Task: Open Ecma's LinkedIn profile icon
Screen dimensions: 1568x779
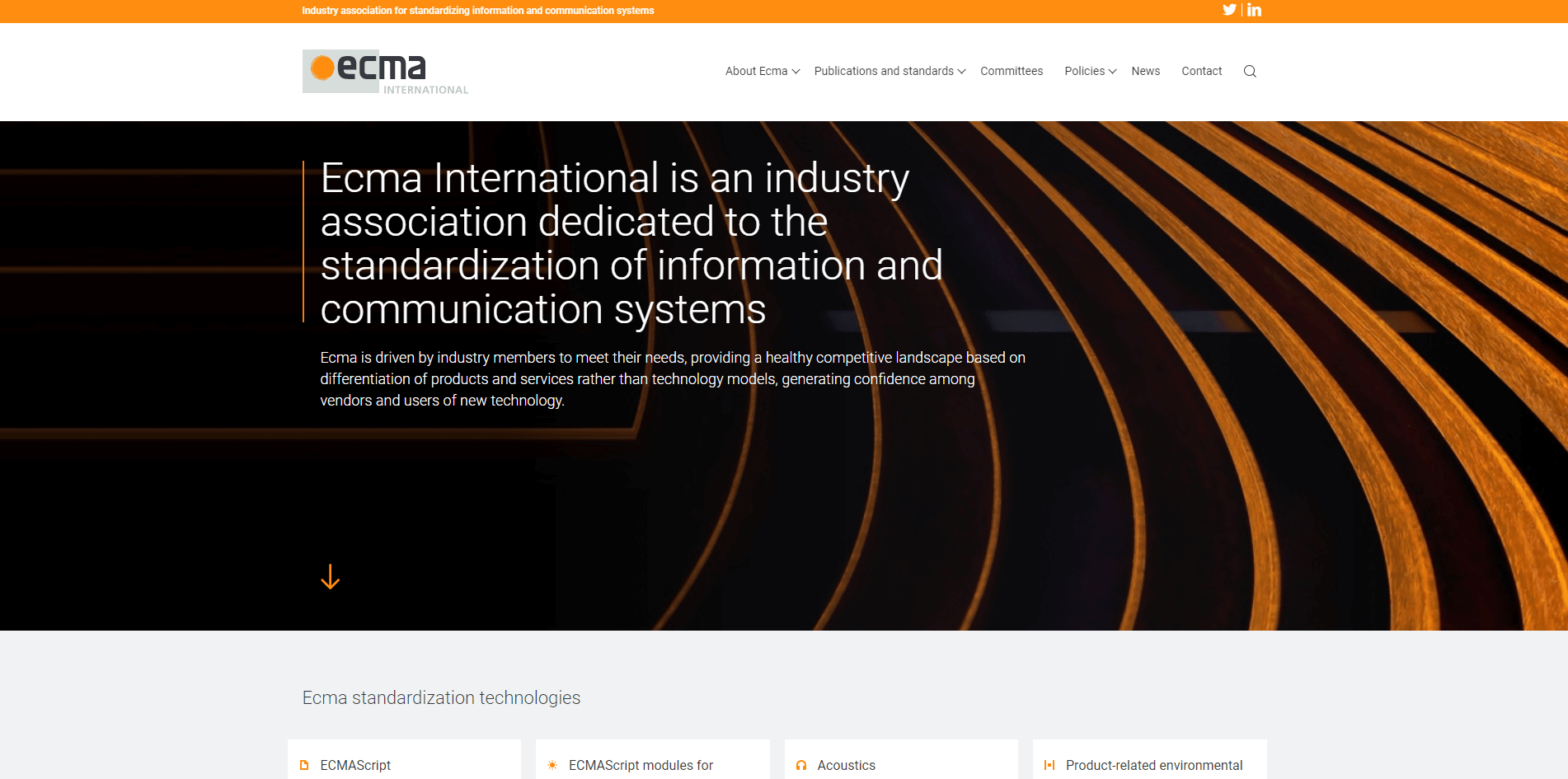Action: point(1254,10)
